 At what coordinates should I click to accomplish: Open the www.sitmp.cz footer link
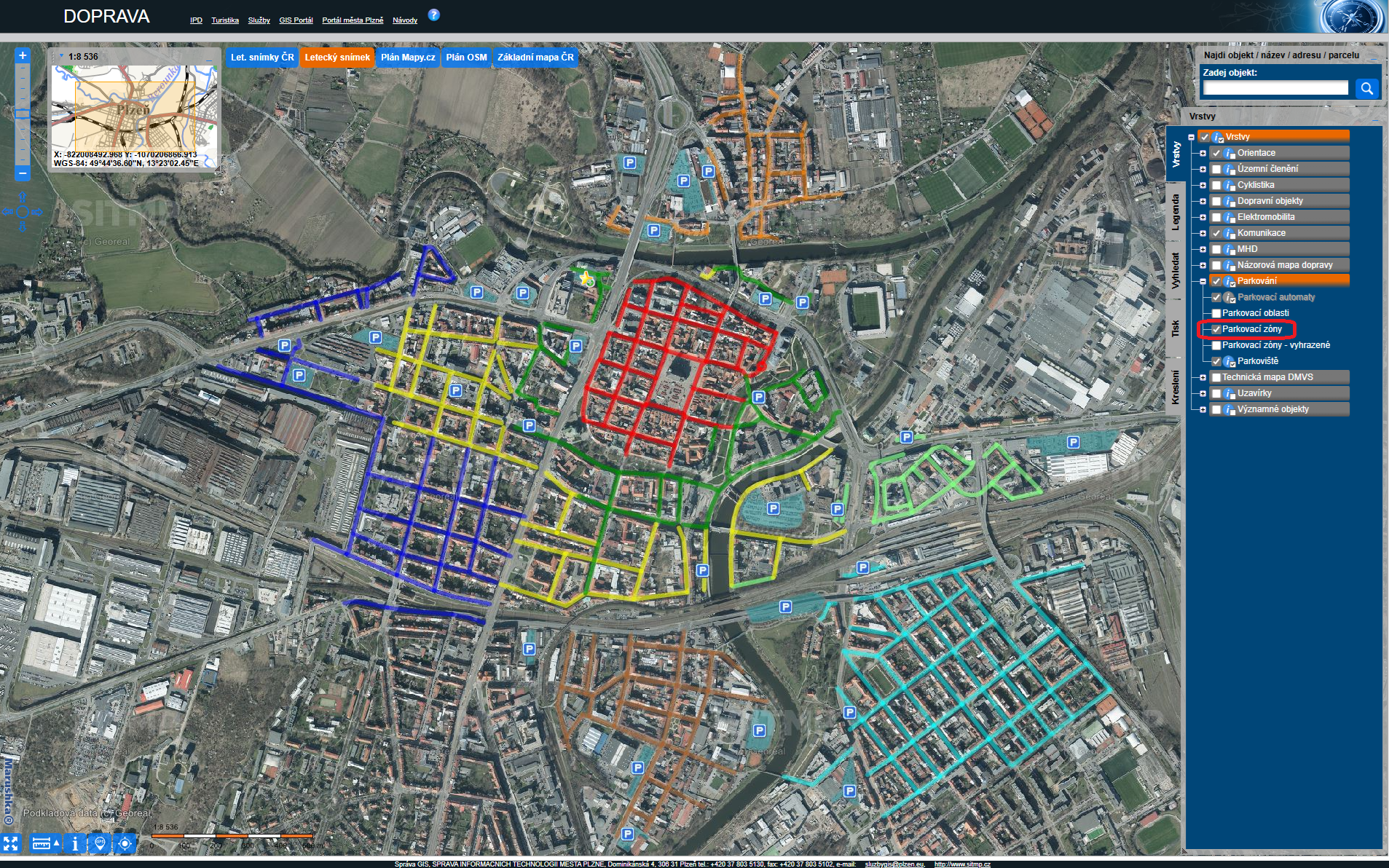(962, 864)
